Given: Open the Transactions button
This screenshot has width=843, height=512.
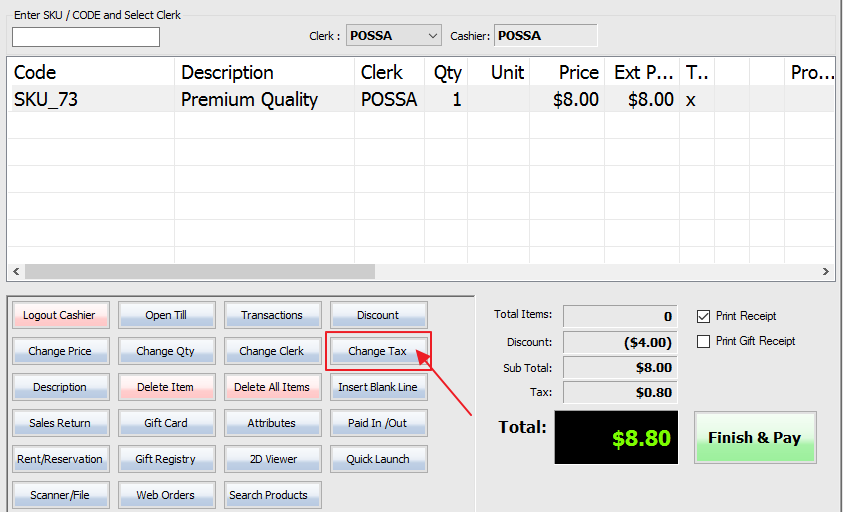Looking at the screenshot, I should point(273,315).
